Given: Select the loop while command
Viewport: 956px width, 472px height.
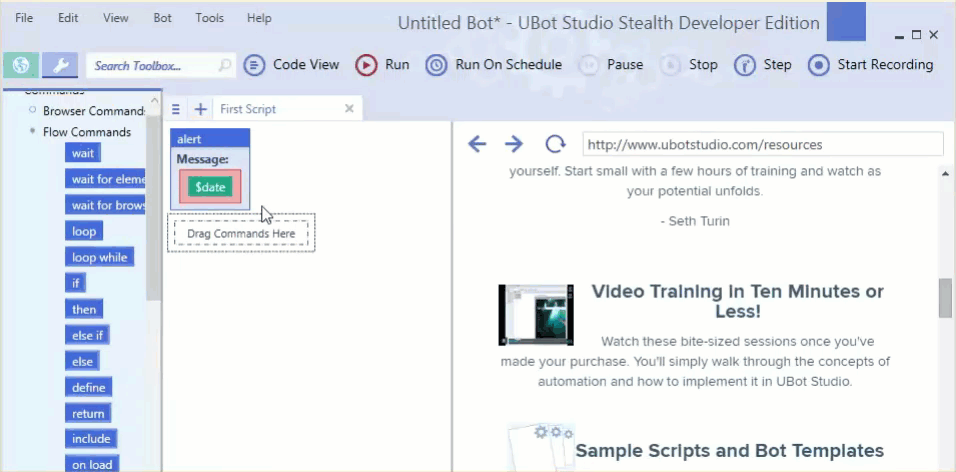Looking at the screenshot, I should pyautogui.click(x=99, y=257).
